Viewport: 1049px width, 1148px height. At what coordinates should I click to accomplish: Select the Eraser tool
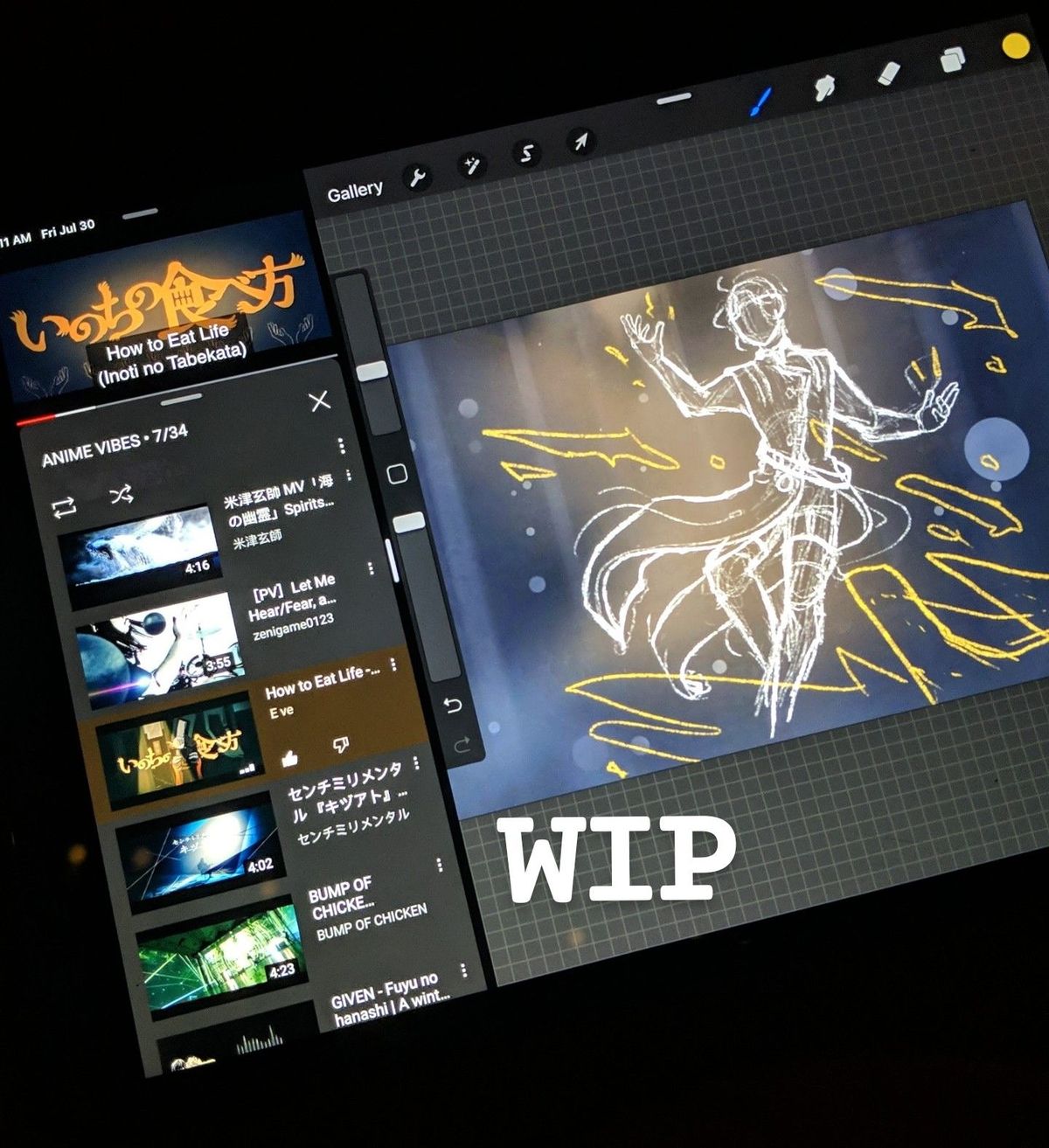click(x=887, y=73)
